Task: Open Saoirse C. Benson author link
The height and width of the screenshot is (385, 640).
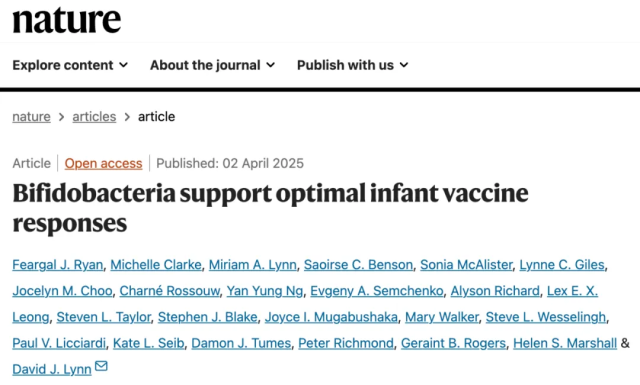Action: point(358,265)
